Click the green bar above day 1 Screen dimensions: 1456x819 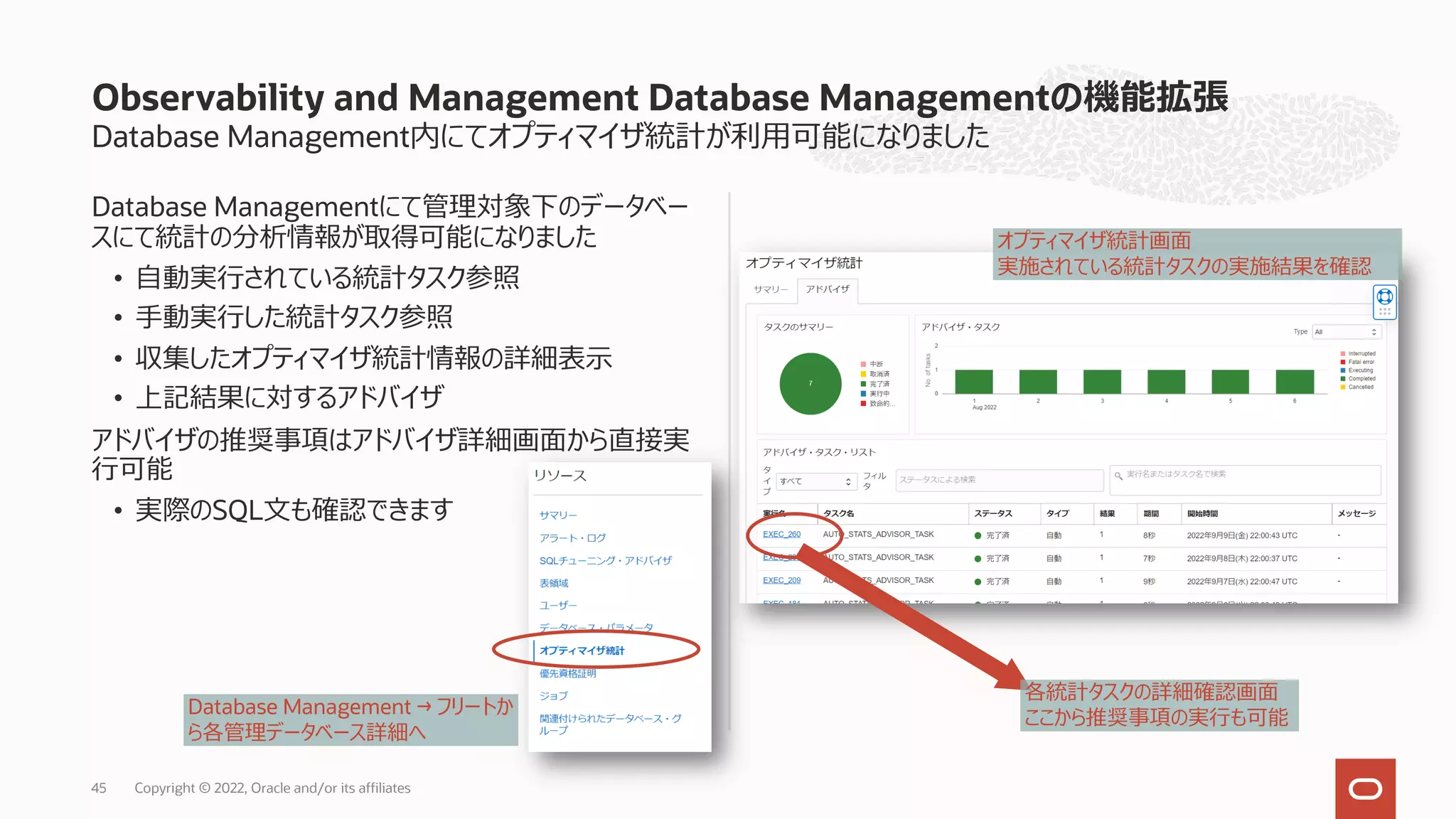tap(974, 382)
